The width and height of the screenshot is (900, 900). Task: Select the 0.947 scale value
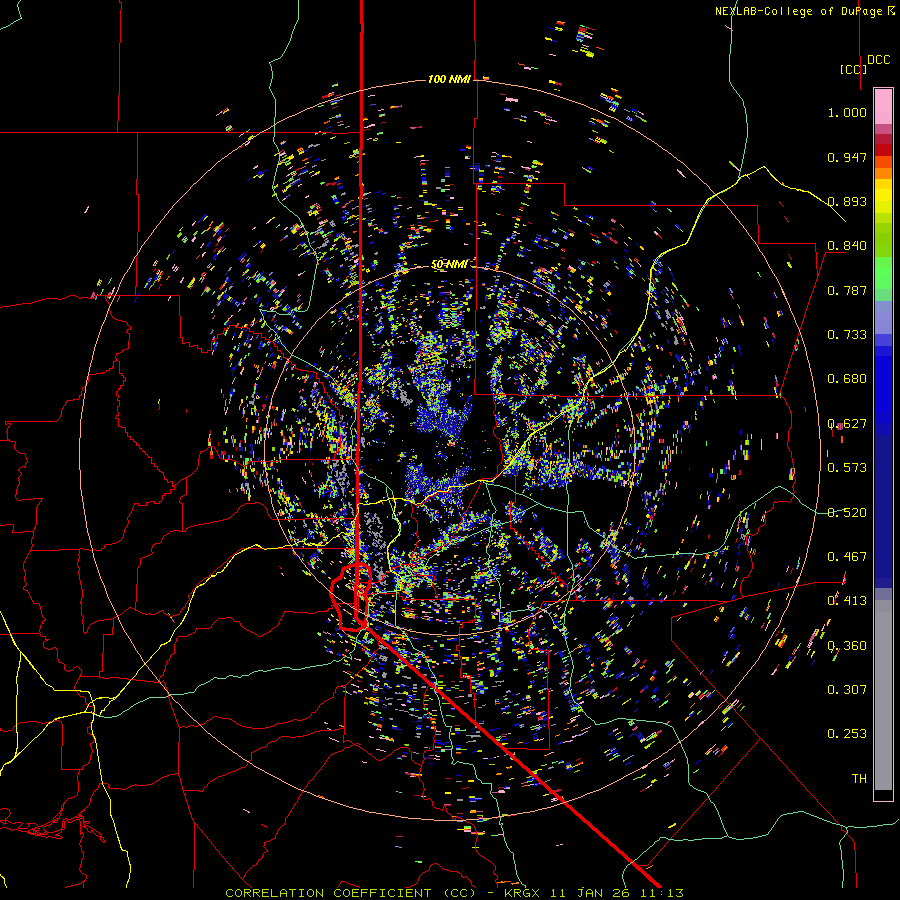847,157
